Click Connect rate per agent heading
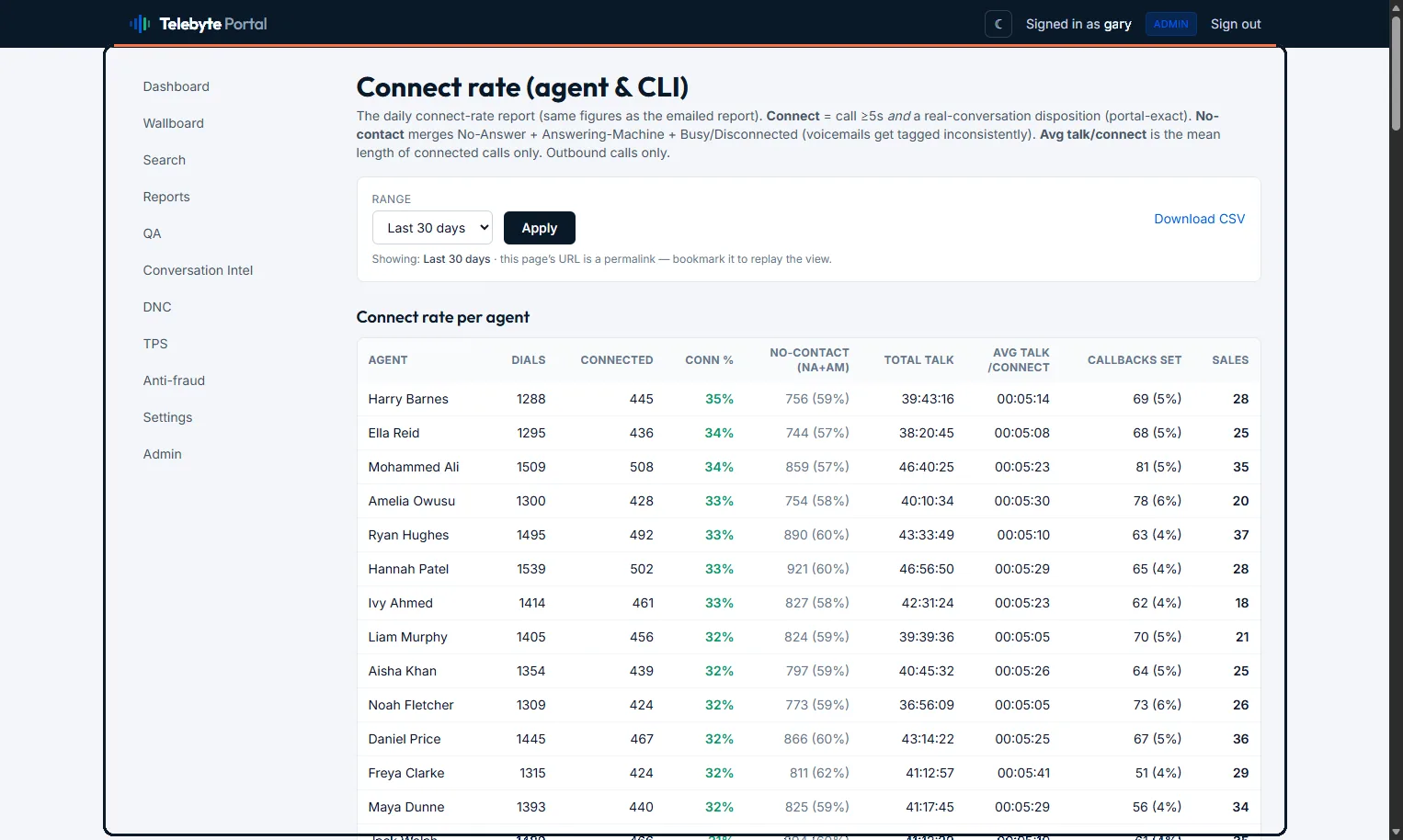The width and height of the screenshot is (1403, 840). pyautogui.click(x=443, y=317)
